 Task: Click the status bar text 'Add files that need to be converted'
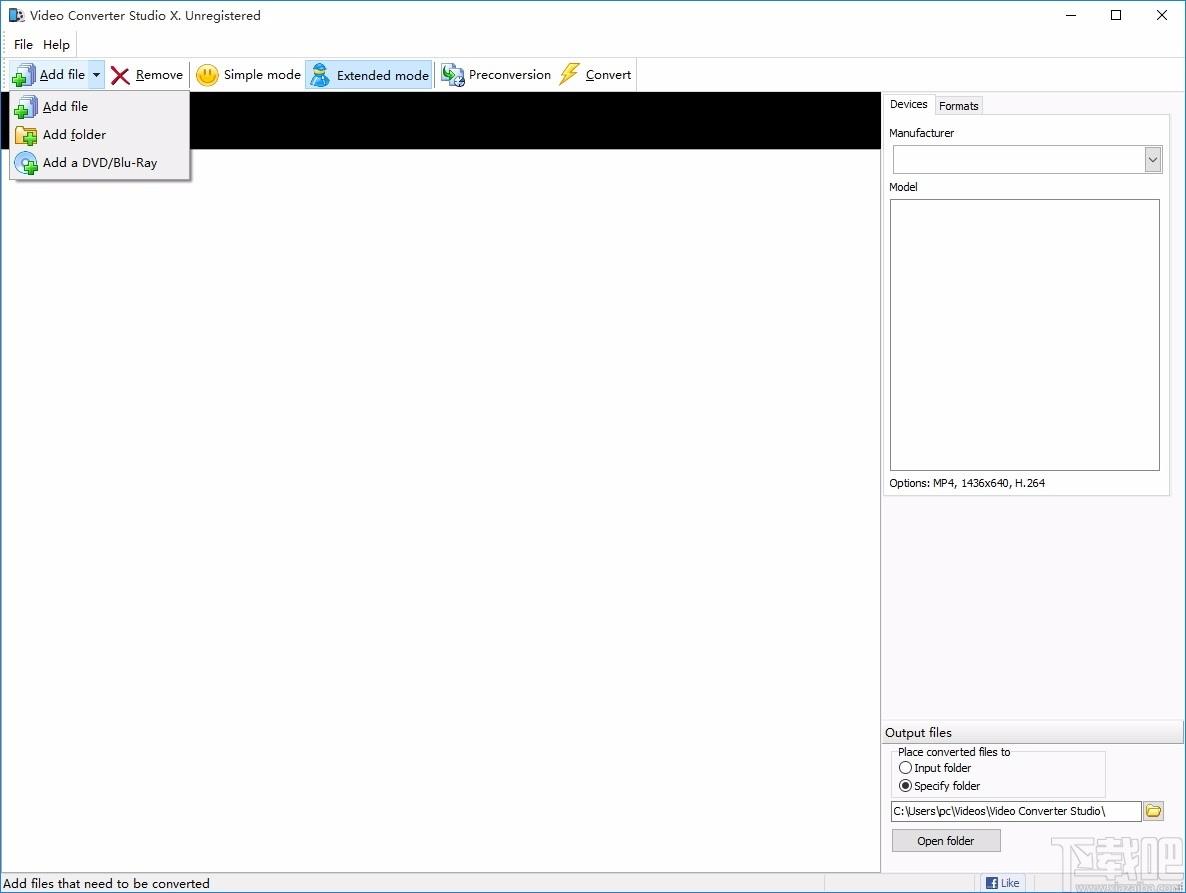[107, 883]
